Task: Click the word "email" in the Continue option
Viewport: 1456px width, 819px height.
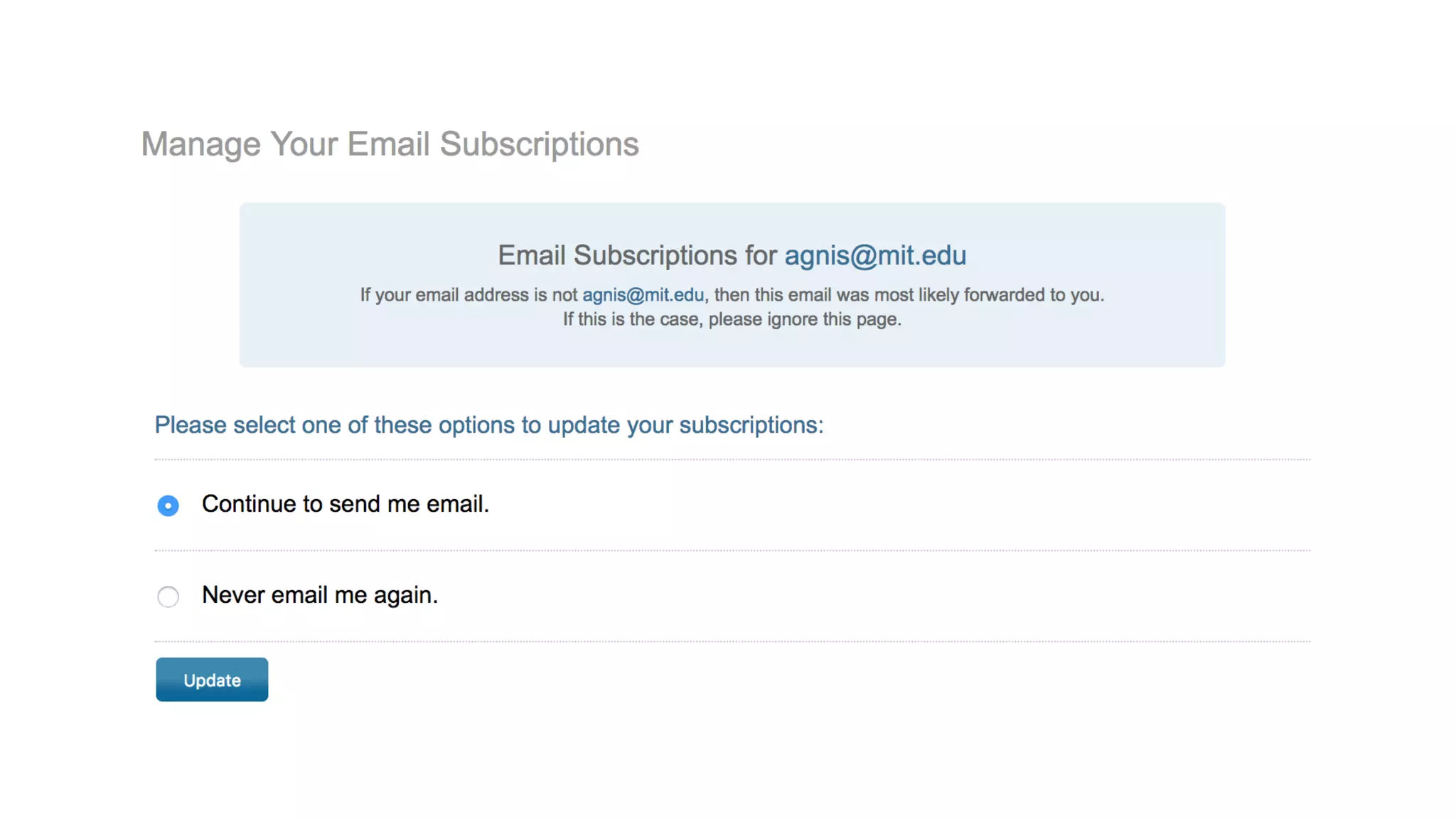Action: (x=457, y=504)
